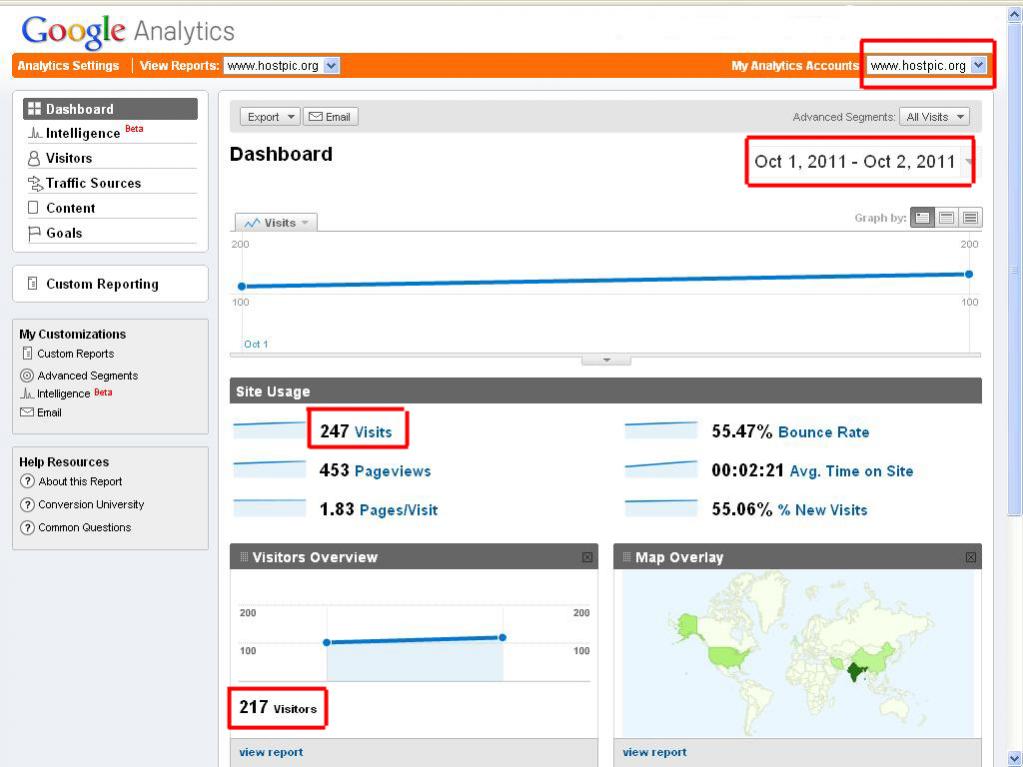Open the Dashboard grid icon
Image resolution: width=1023 pixels, height=767 pixels.
(35, 109)
